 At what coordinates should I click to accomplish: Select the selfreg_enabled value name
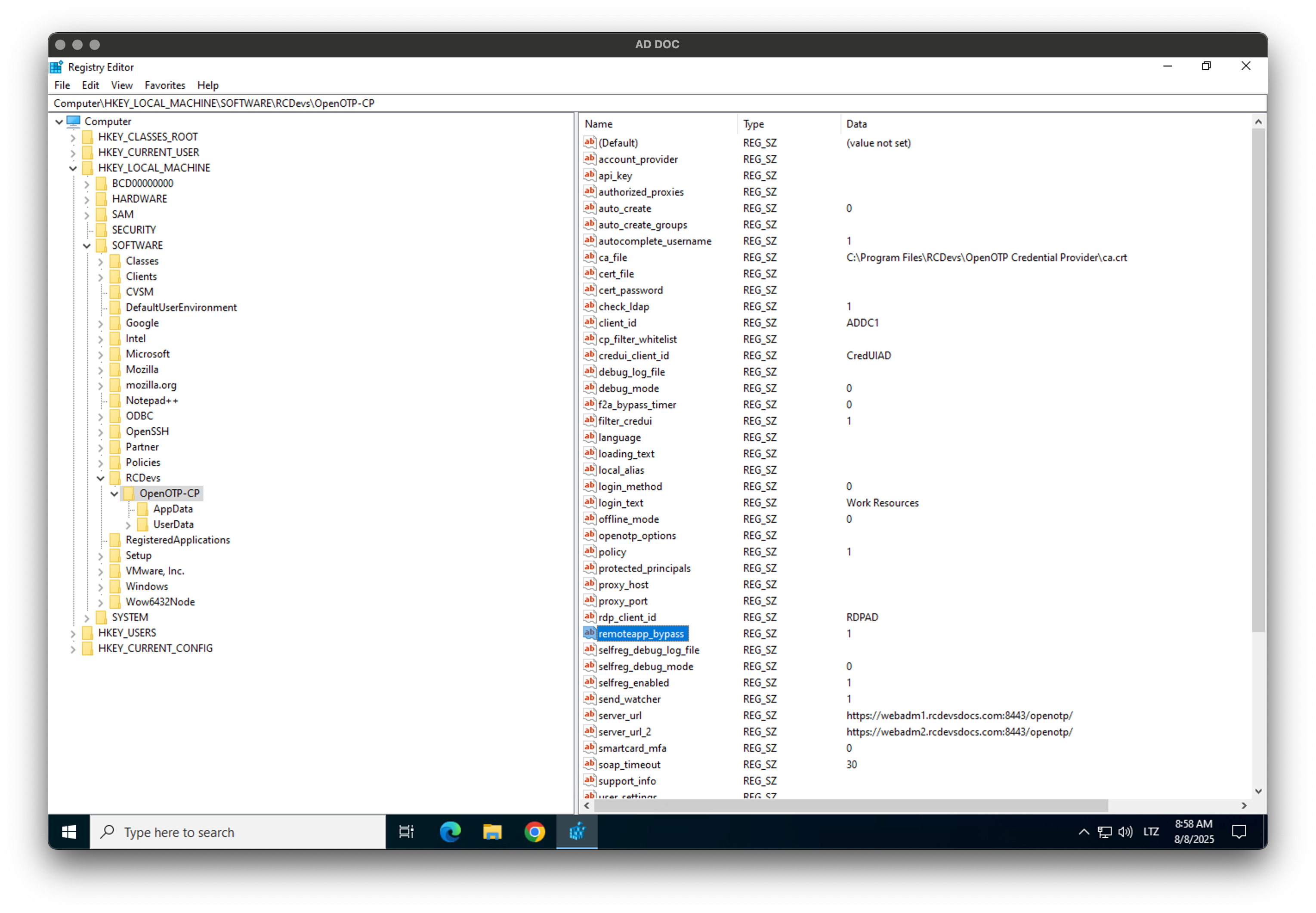(x=633, y=682)
